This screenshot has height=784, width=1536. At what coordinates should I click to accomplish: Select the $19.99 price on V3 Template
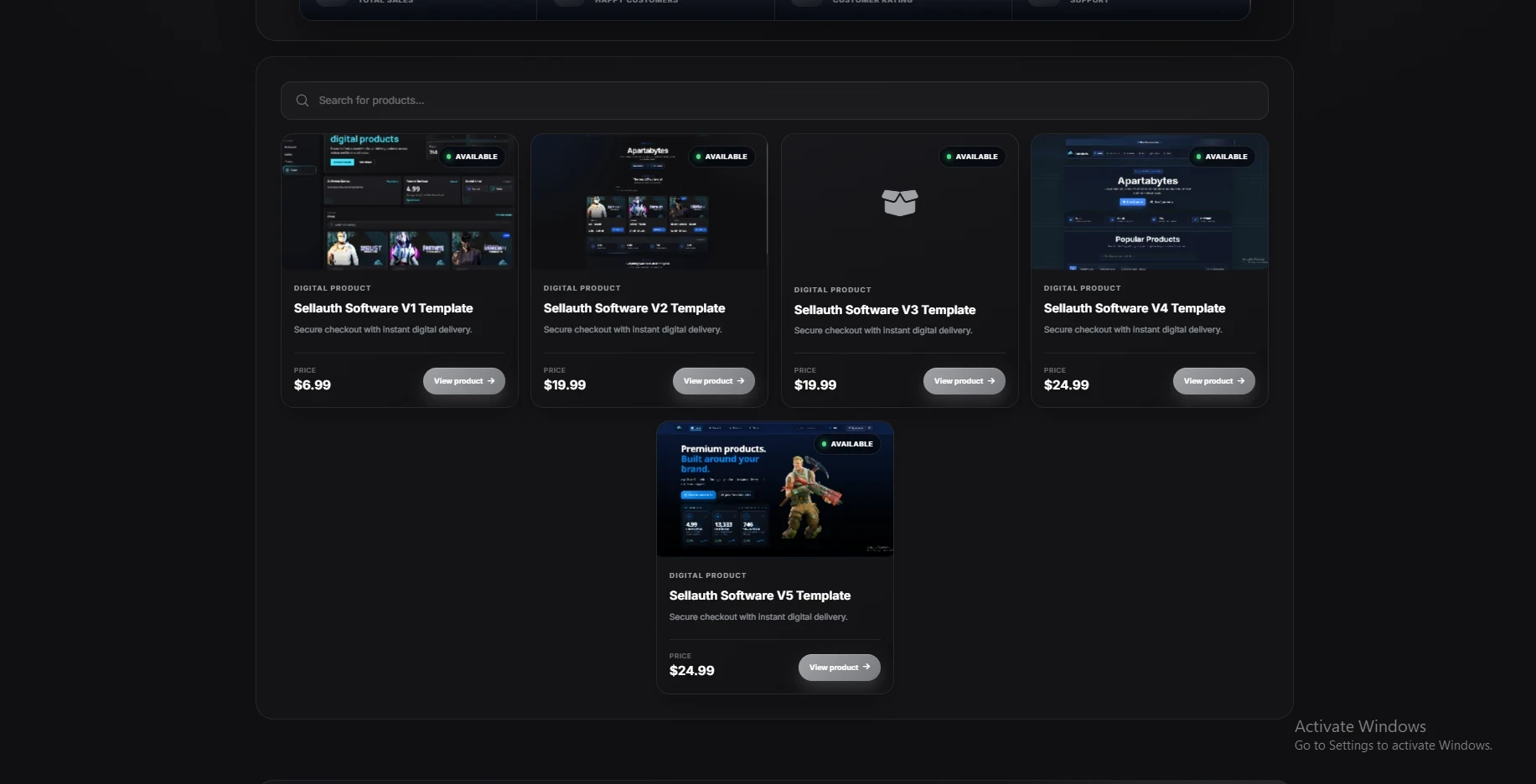[815, 385]
